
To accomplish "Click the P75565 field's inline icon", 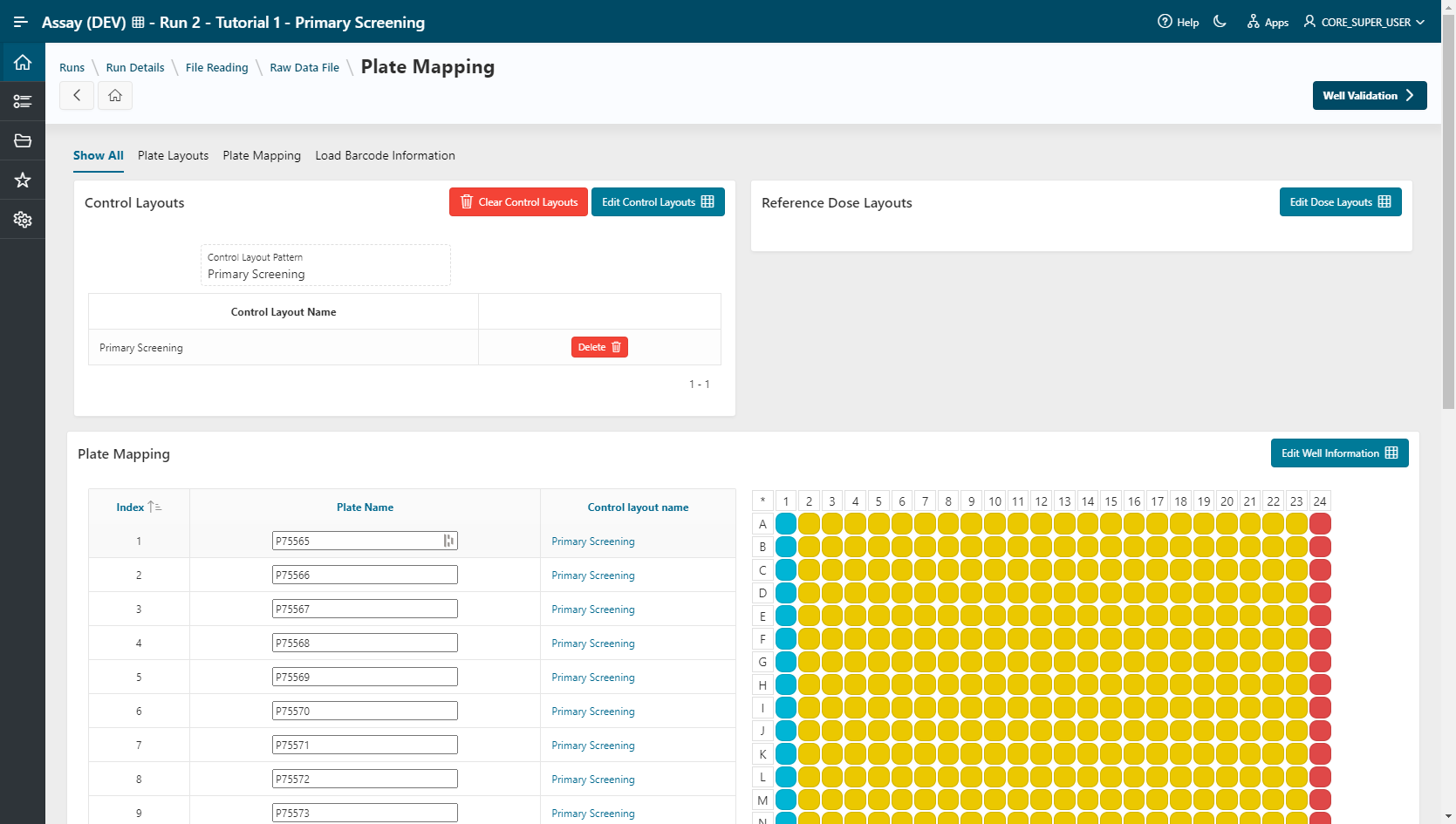I will coord(448,541).
